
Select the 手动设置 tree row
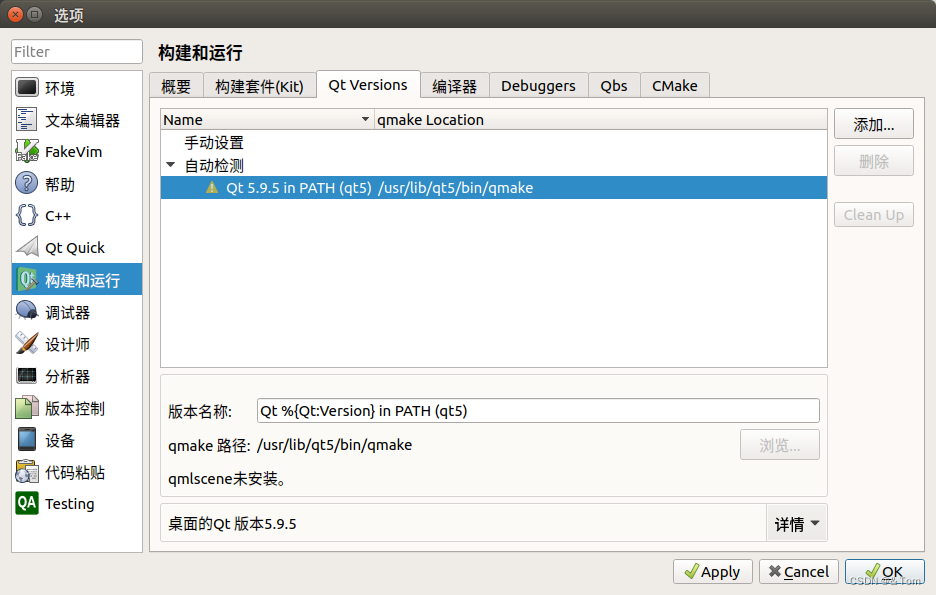pos(494,143)
